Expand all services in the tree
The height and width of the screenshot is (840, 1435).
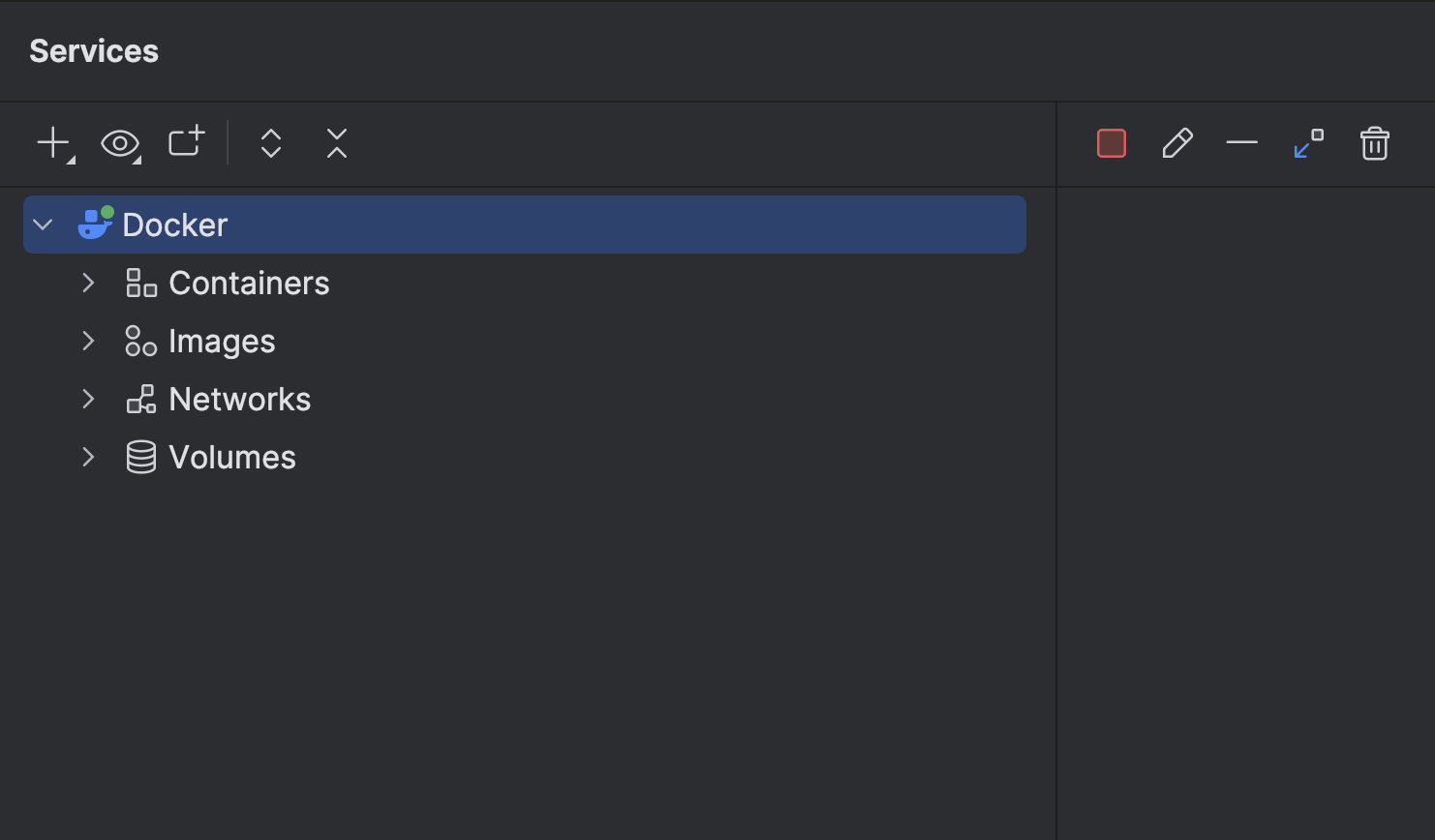click(x=271, y=143)
